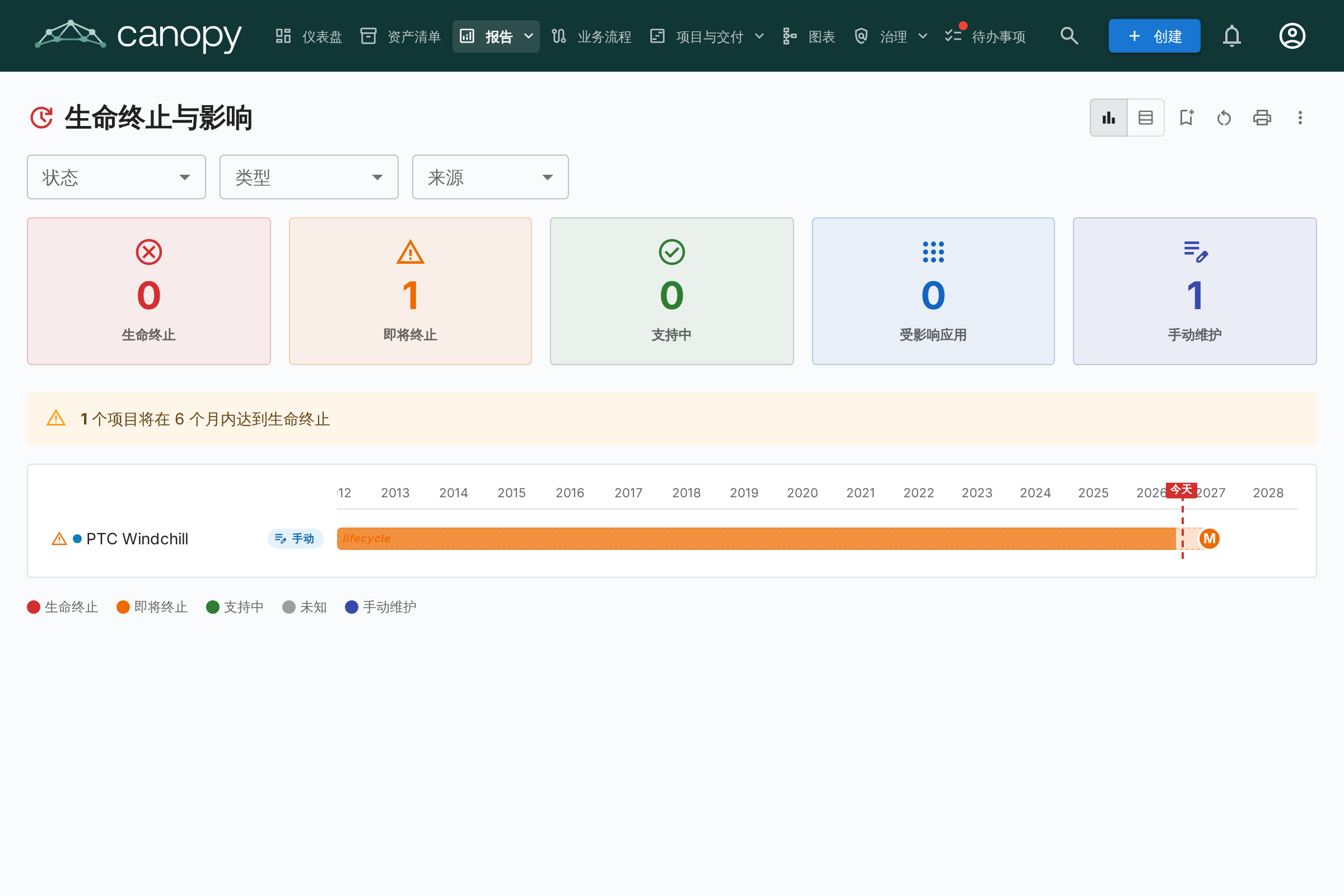Screen dimensions: 1344x896
Task: Switch to table list view
Action: (1146, 118)
